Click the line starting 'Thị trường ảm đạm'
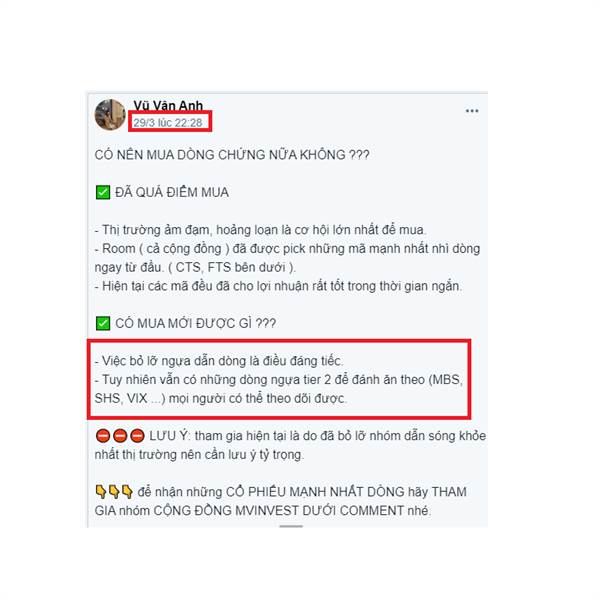The height and width of the screenshot is (600, 600). pyautogui.click(x=261, y=230)
